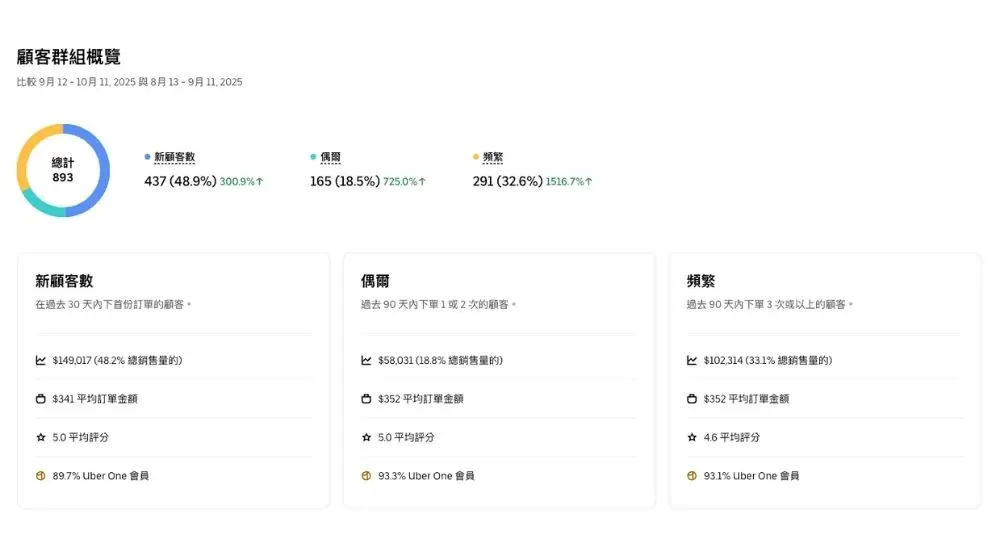
Task: Click Uber One badge icon in 頻繁 card
Action: pos(692,476)
